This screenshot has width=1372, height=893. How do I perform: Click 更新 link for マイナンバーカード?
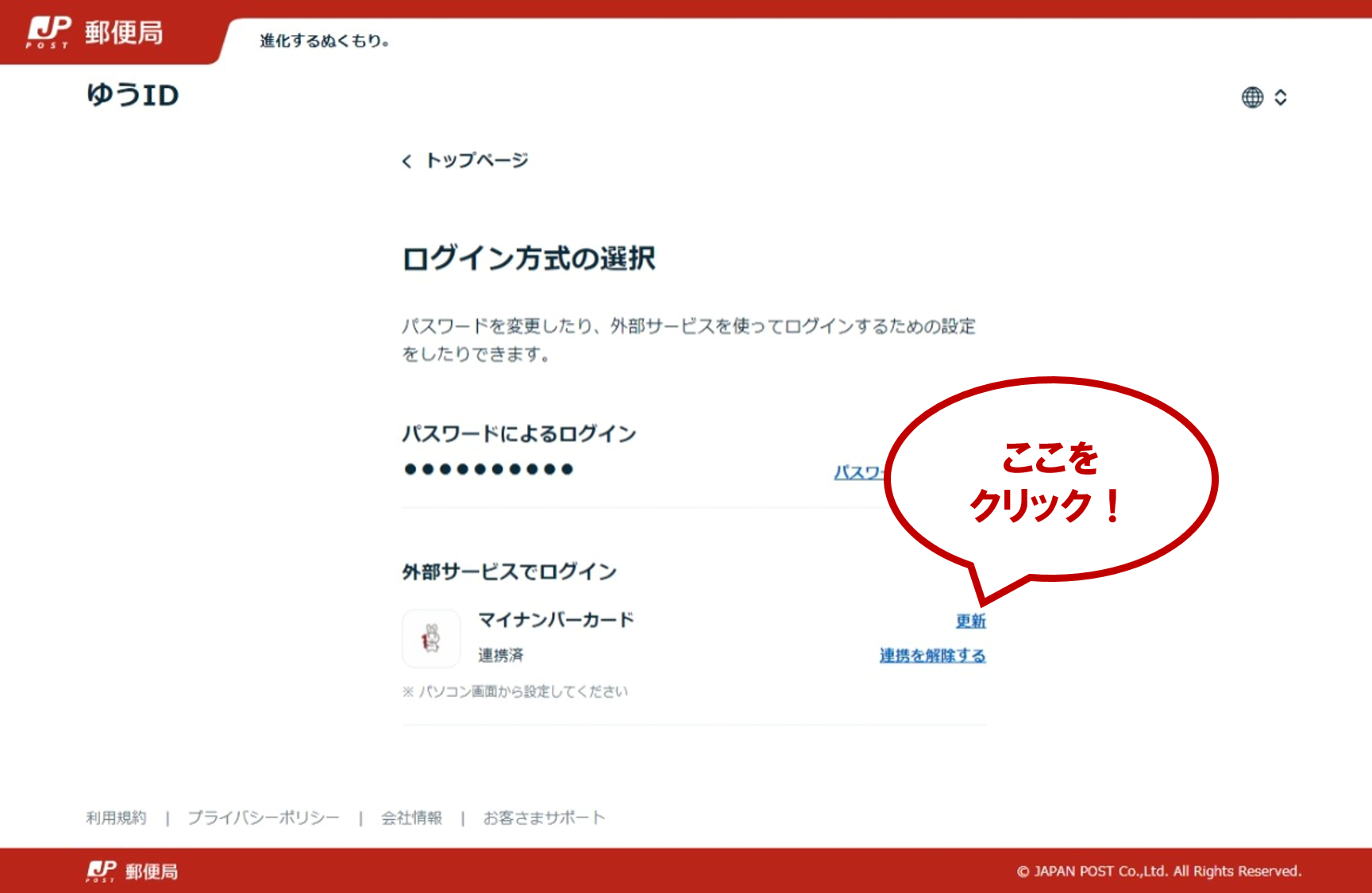click(x=970, y=621)
